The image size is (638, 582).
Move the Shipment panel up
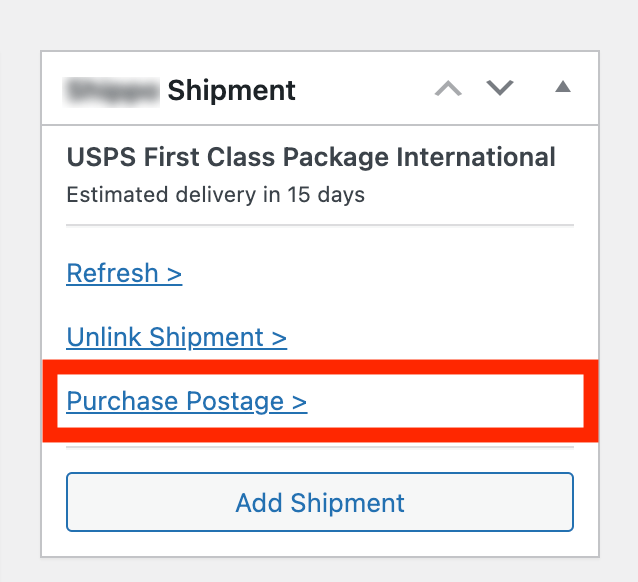(449, 89)
